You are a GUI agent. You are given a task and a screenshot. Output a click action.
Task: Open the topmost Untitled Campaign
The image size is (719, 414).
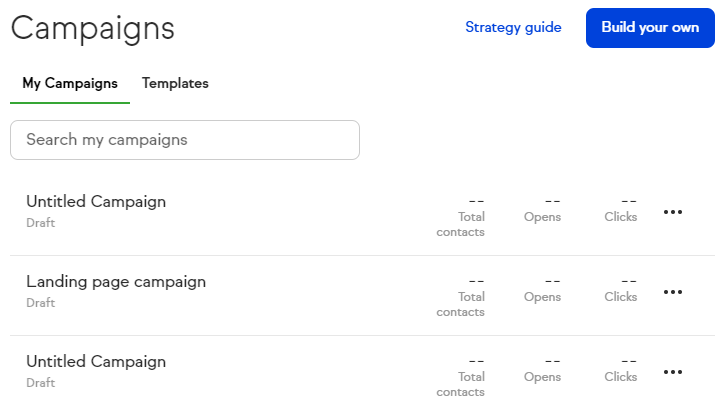click(x=96, y=202)
